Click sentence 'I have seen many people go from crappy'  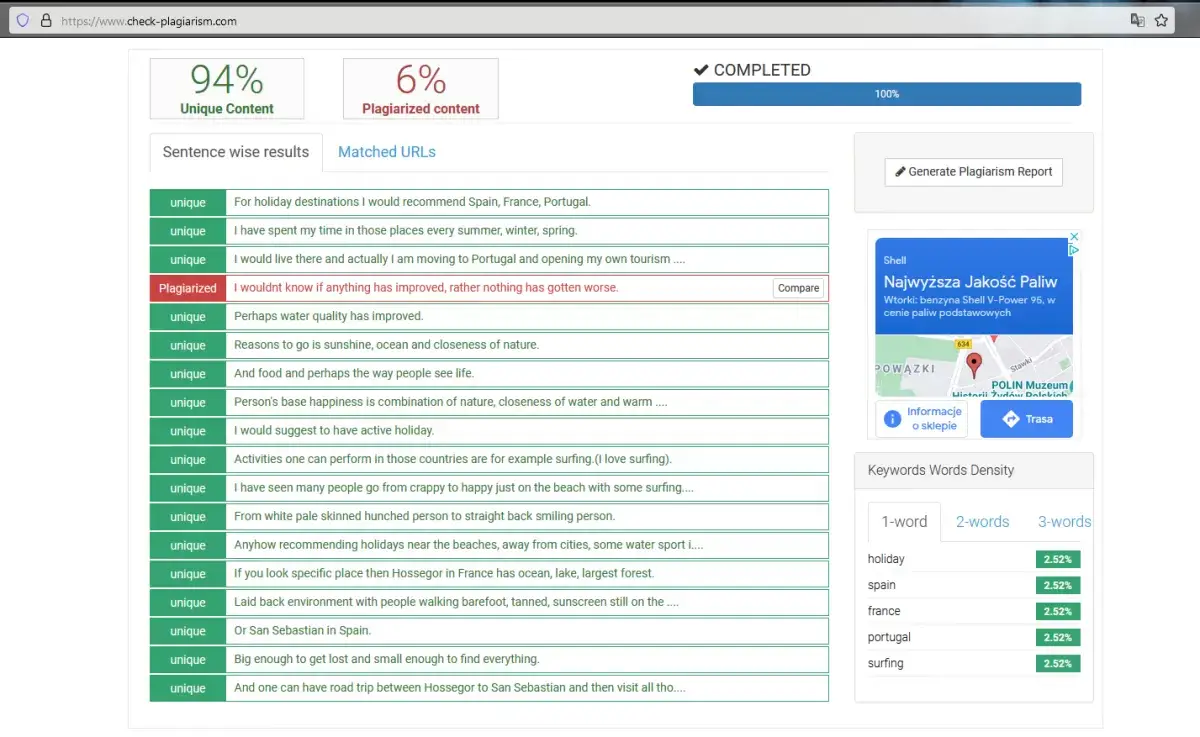coord(463,488)
